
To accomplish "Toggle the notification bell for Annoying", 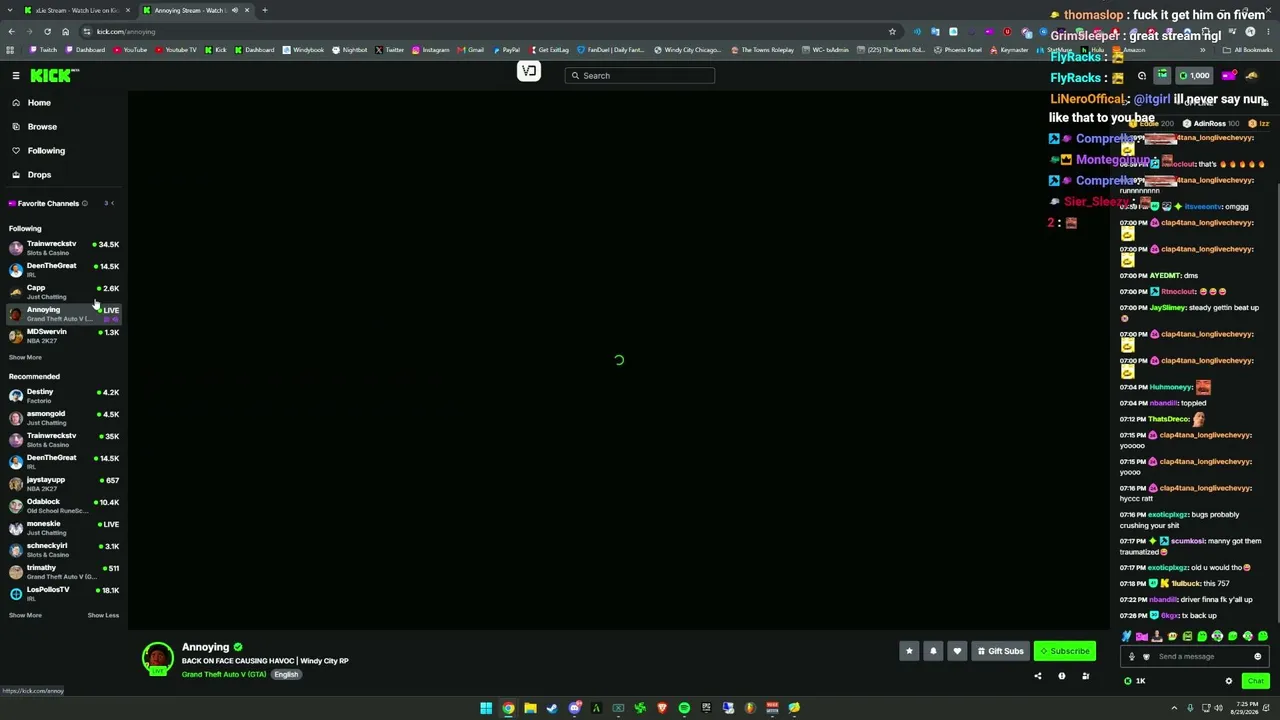I will click(933, 651).
